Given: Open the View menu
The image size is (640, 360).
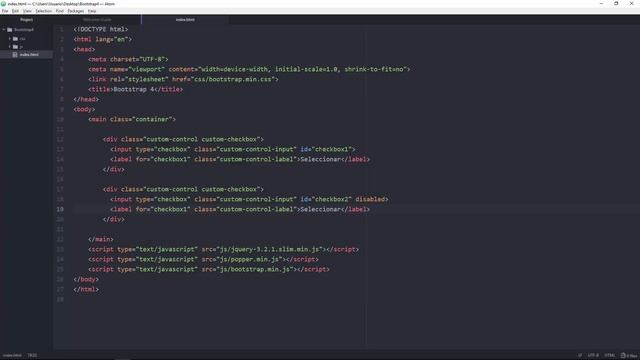Looking at the screenshot, I should (x=27, y=11).
